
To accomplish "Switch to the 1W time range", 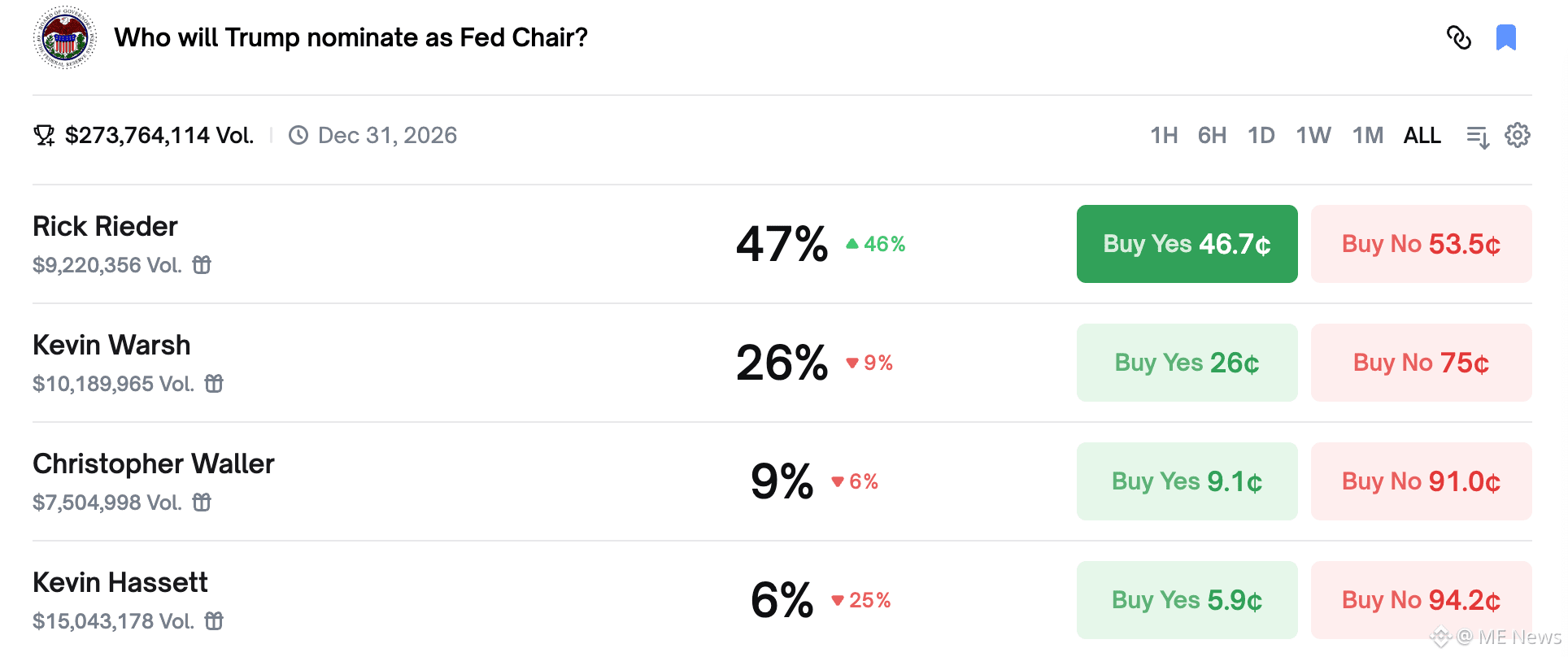I will 1313,135.
